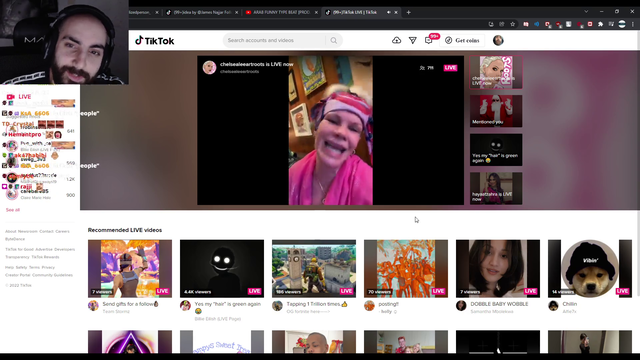Open the Chillin dog live thumbnail
The image size is (640, 360).
pos(590,269)
